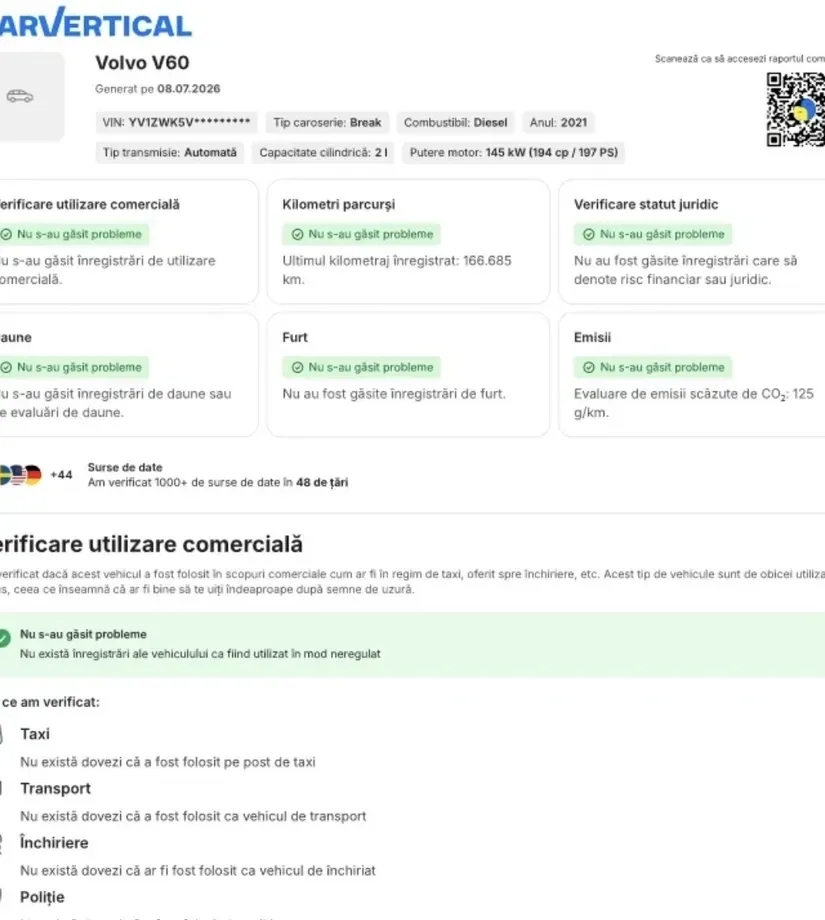Open the Furt card heading
The height and width of the screenshot is (920, 825).
coord(295,337)
